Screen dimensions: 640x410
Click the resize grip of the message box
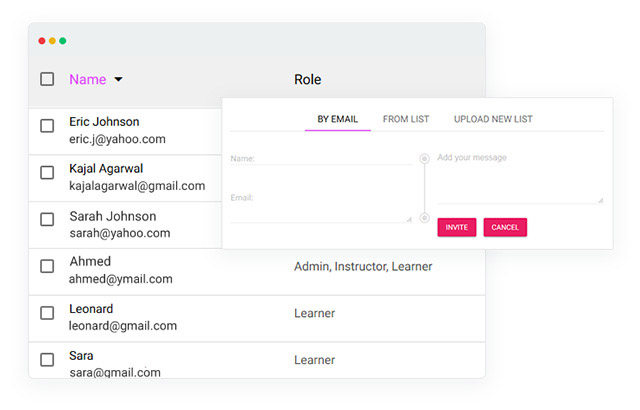coord(600,199)
